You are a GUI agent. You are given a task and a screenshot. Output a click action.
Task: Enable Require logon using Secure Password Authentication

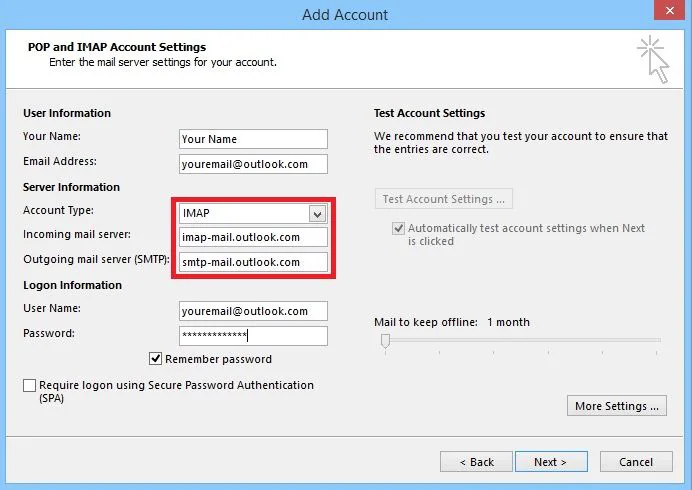tap(29, 385)
